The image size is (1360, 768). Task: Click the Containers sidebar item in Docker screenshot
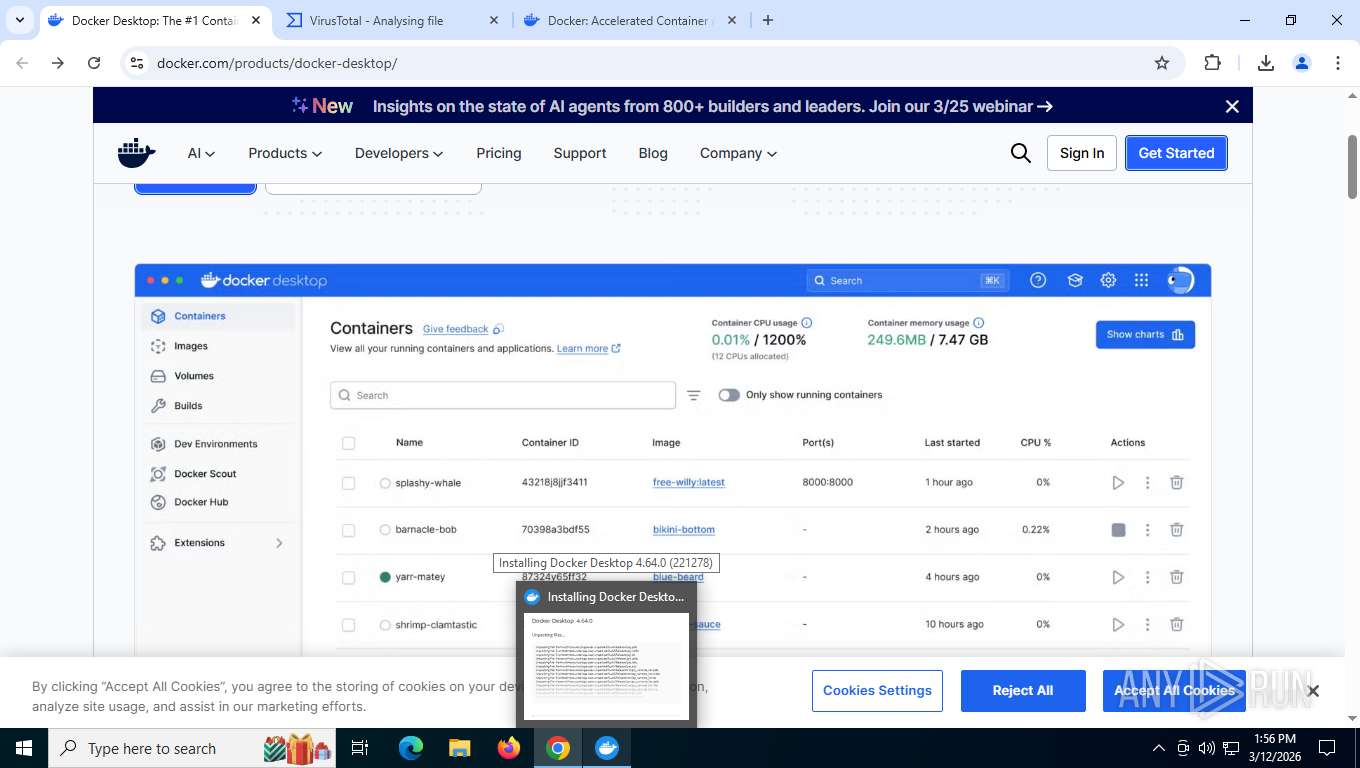pyautogui.click(x=218, y=316)
